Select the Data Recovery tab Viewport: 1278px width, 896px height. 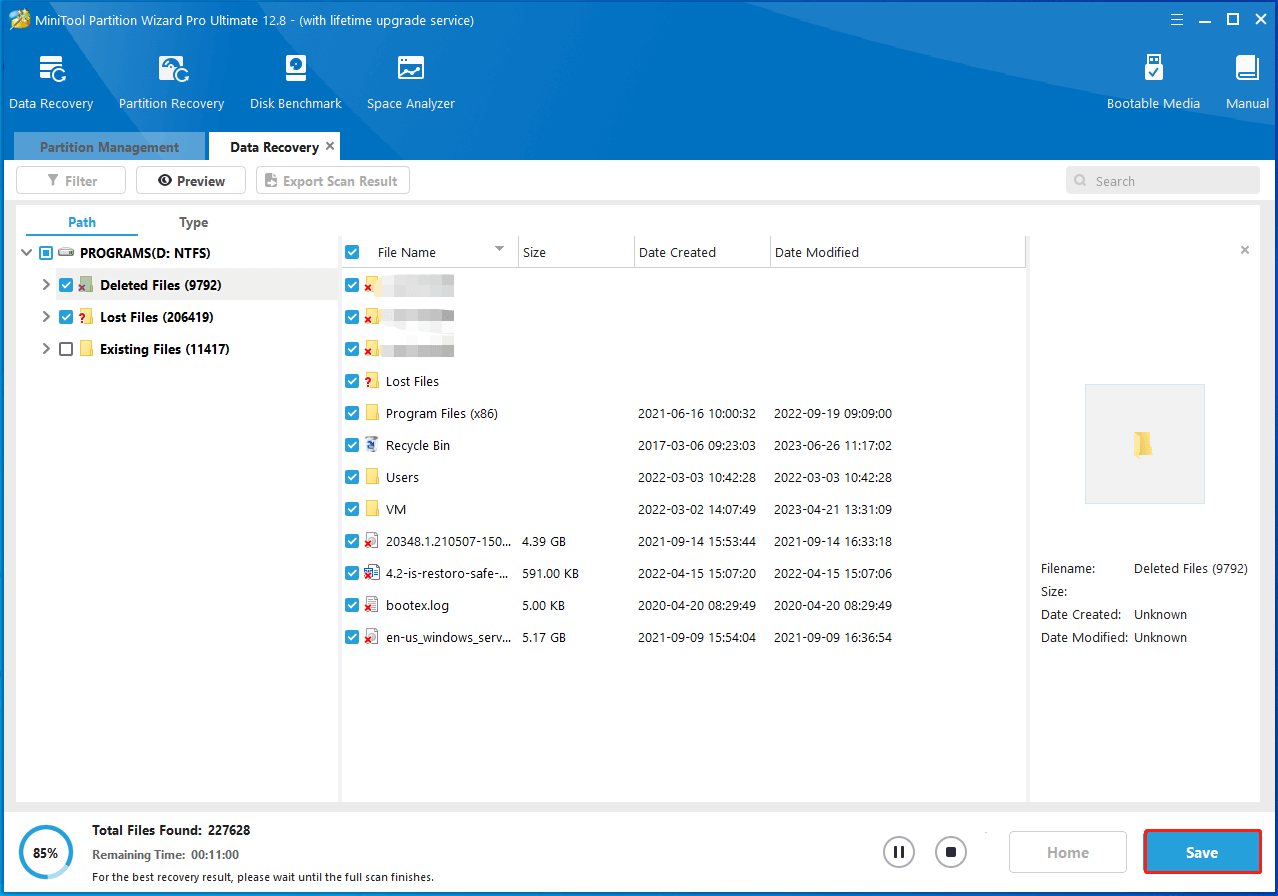[x=274, y=147]
